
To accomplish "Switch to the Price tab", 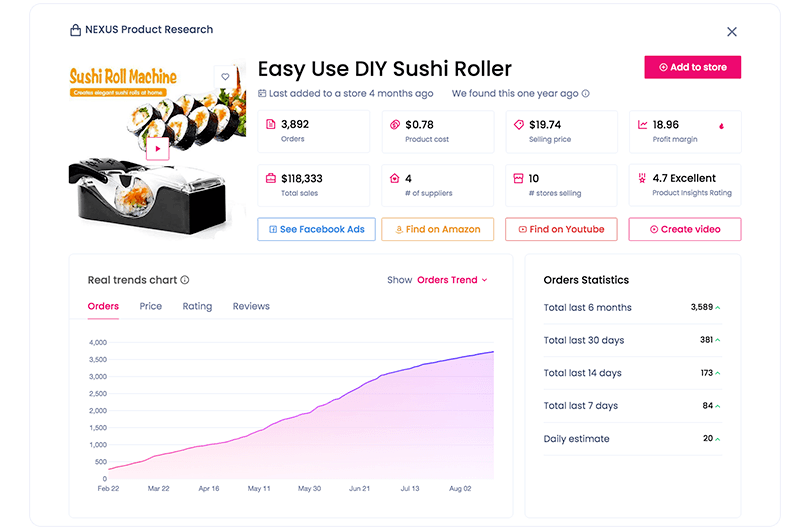I will pos(151,306).
